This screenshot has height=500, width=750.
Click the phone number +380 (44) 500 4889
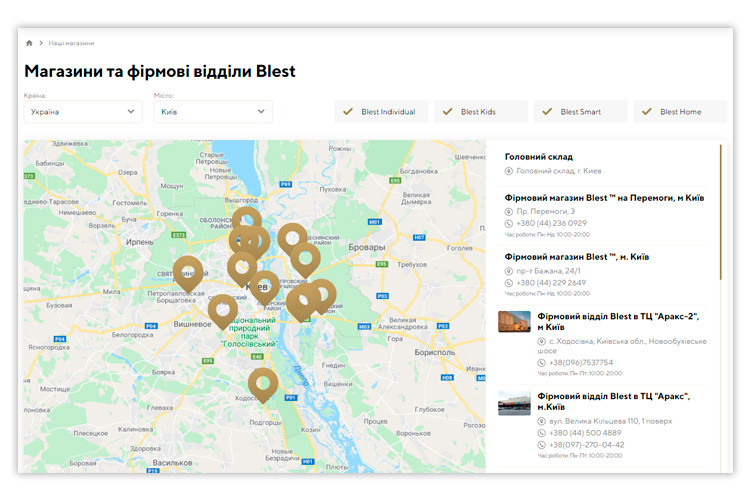coord(585,433)
